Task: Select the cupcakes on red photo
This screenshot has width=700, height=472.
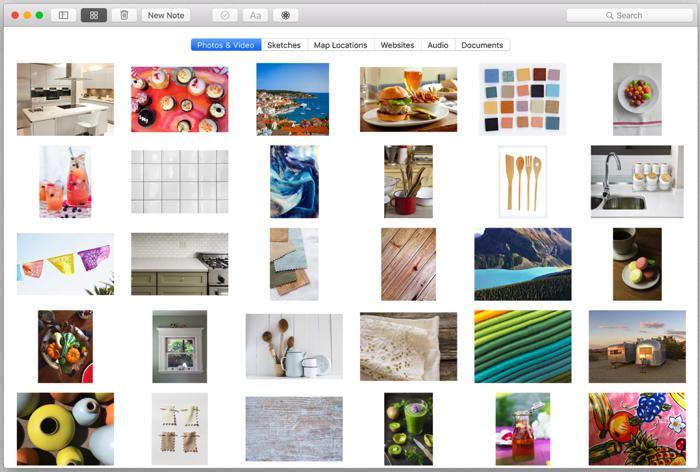Action: [179, 99]
